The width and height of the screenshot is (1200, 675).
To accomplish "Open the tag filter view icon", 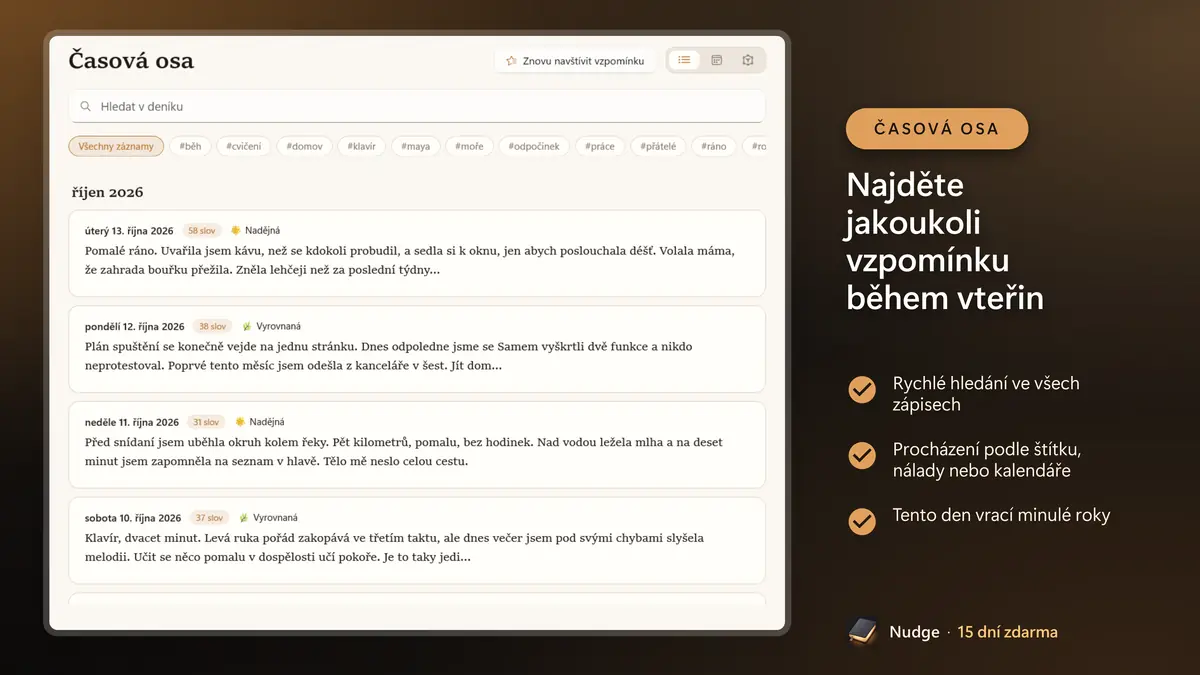I will point(748,60).
